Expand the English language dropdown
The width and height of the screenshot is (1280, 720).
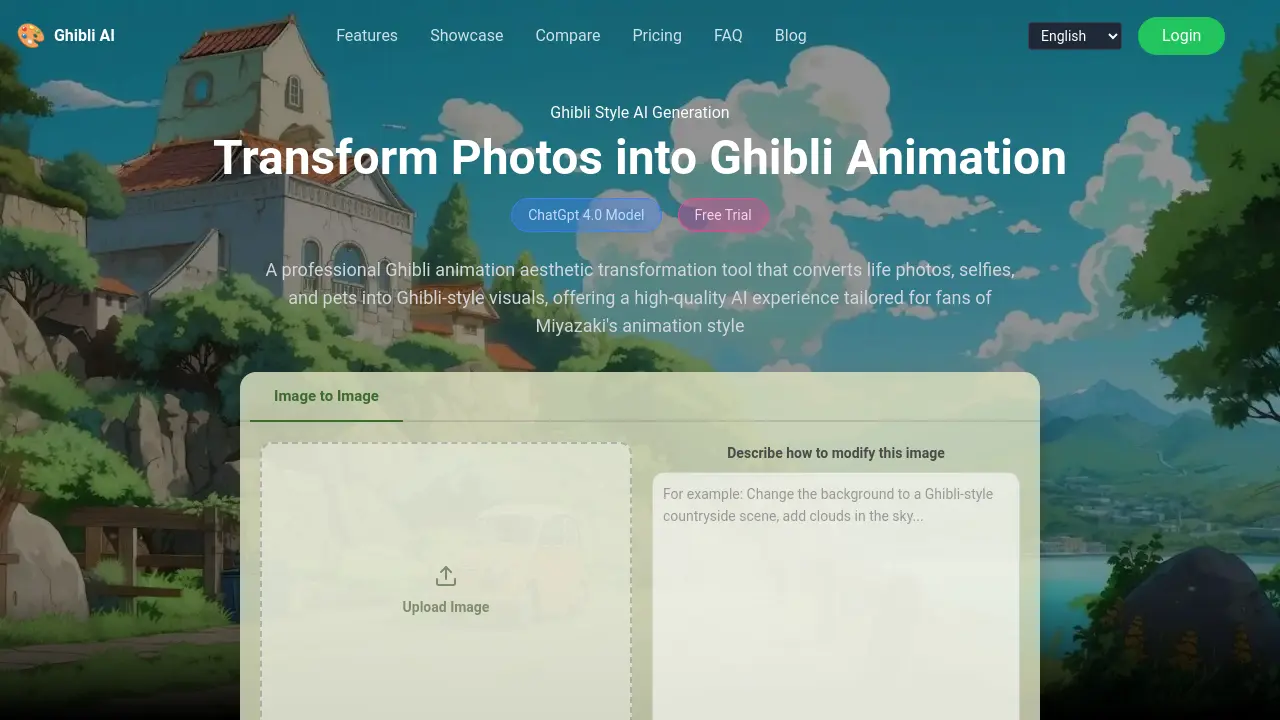tap(1075, 36)
